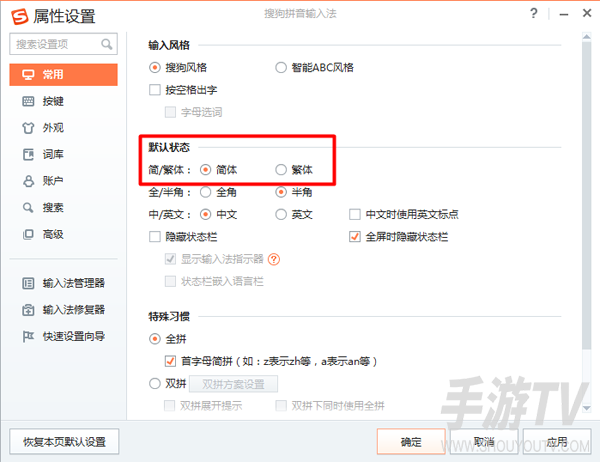Select the 全拼 radio button

[155, 339]
